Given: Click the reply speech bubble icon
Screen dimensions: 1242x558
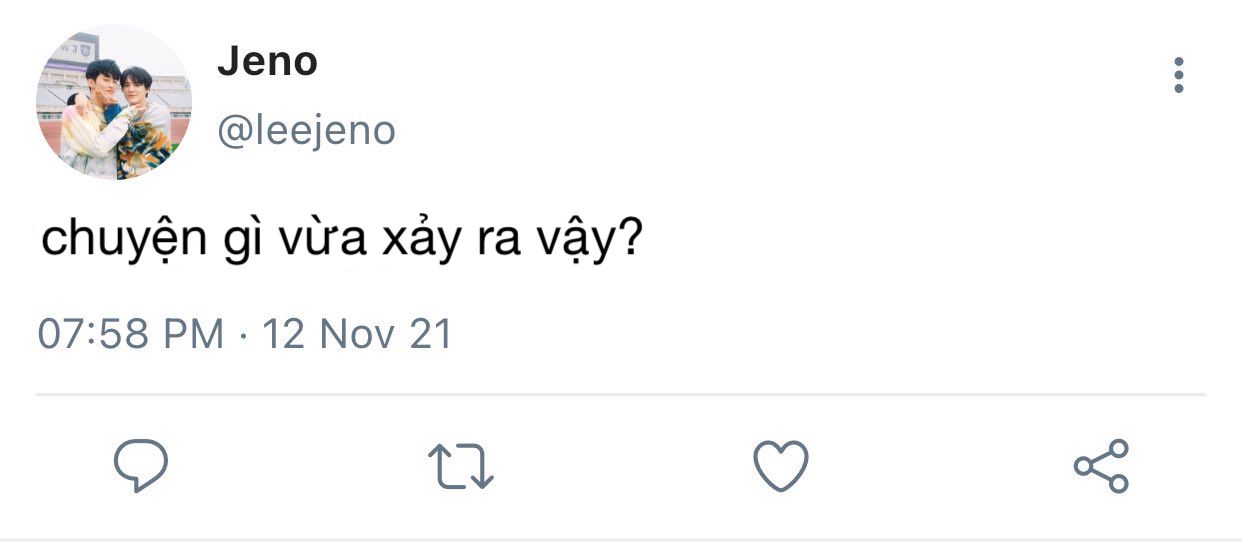Looking at the screenshot, I should click(140, 464).
